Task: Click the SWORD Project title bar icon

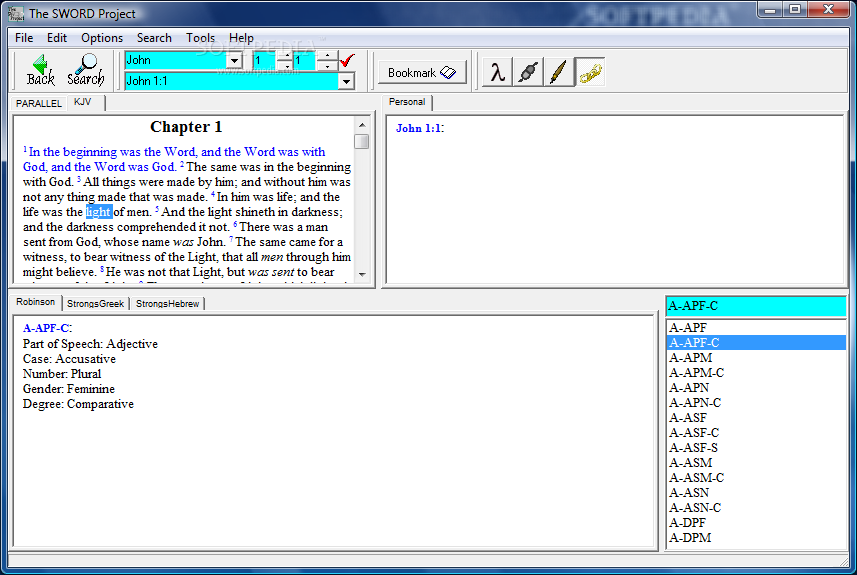Action: coord(16,13)
